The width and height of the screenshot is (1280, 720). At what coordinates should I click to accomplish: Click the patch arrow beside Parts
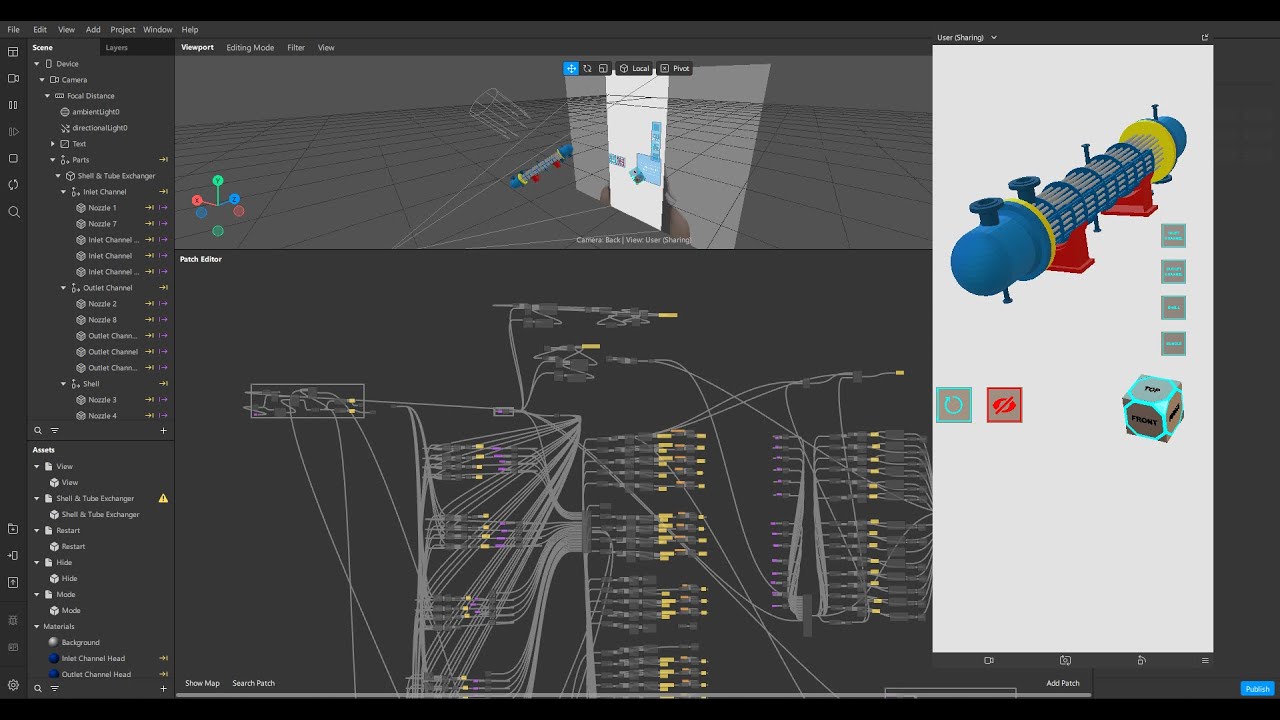[x=163, y=160]
